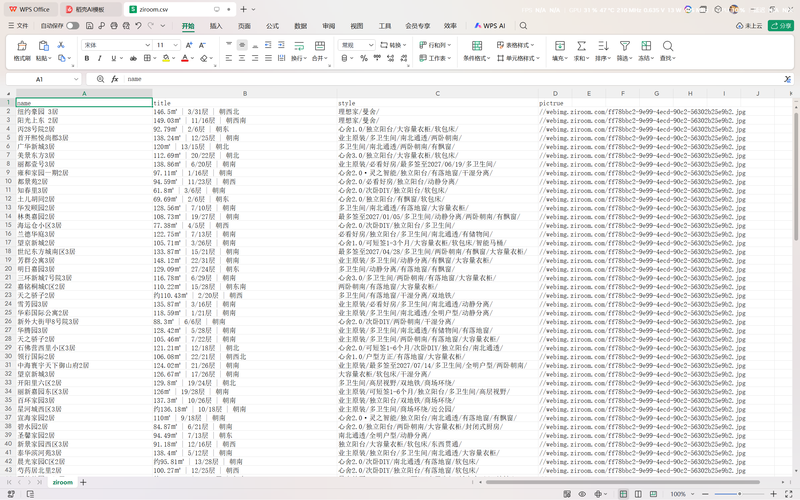Click the Align left icon
The width and height of the screenshot is (800, 500).
click(x=229, y=58)
